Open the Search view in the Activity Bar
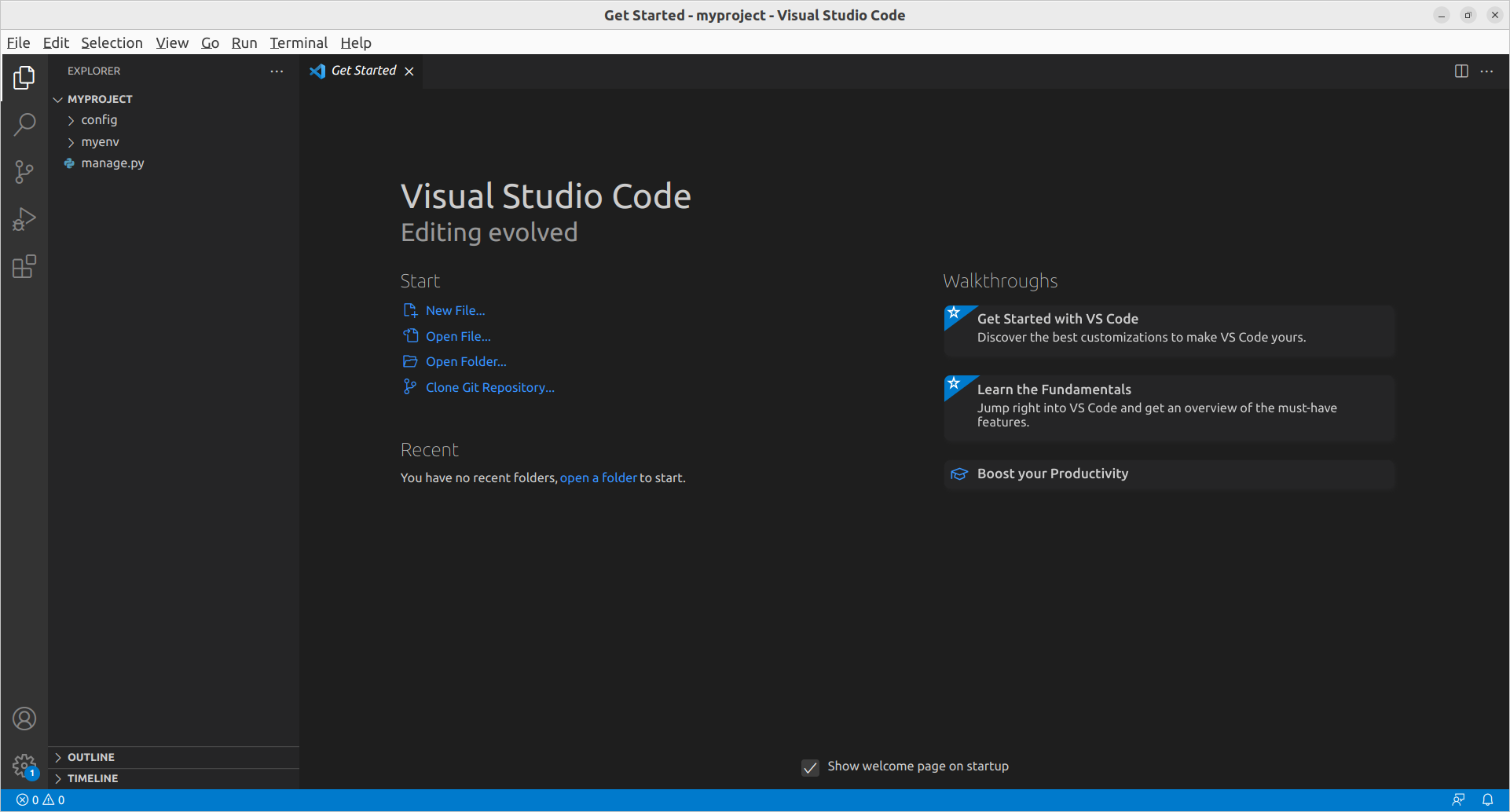Image resolution: width=1510 pixels, height=812 pixels. click(x=24, y=124)
